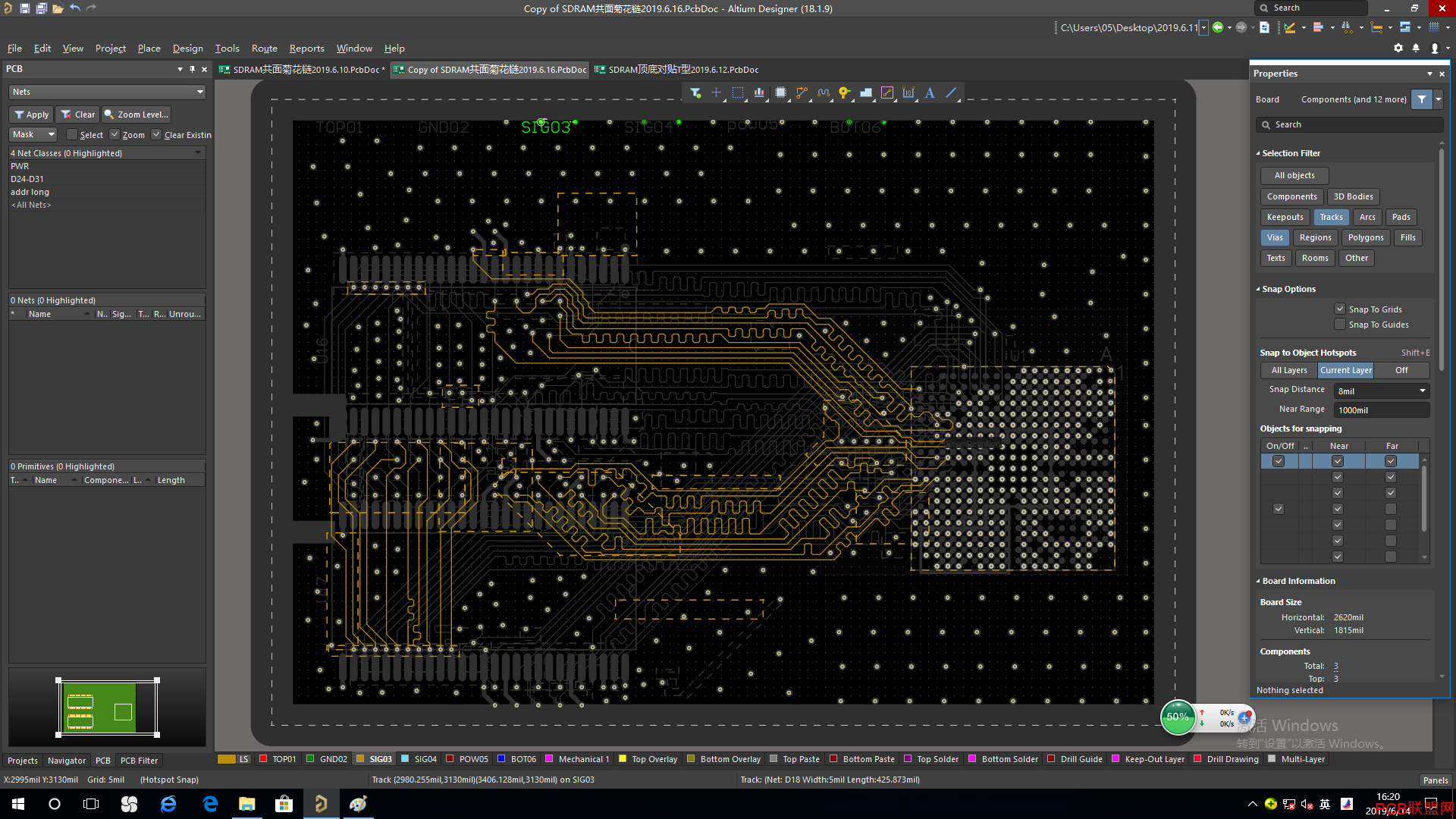Screen dimensions: 1456x819
Task: Click the Zoom Level button
Action: click(136, 115)
